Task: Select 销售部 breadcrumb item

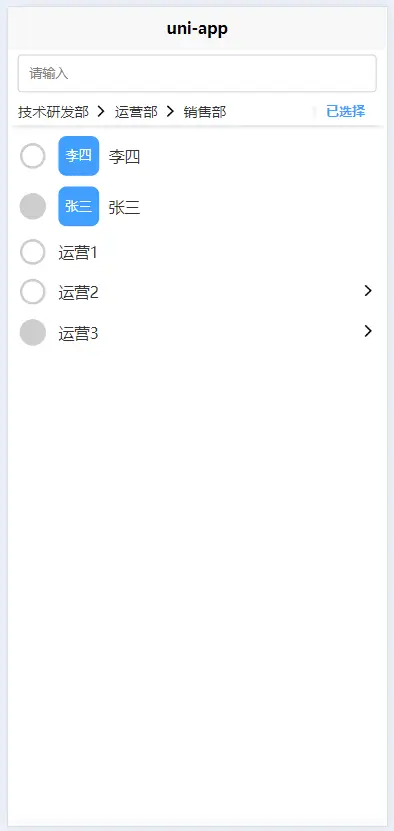Action: (205, 112)
